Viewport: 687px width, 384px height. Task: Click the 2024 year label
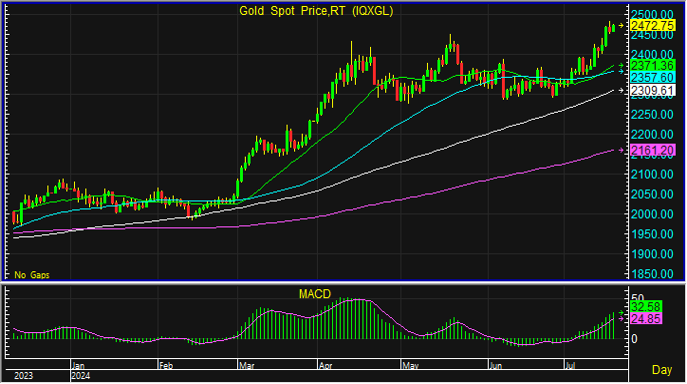[81, 376]
